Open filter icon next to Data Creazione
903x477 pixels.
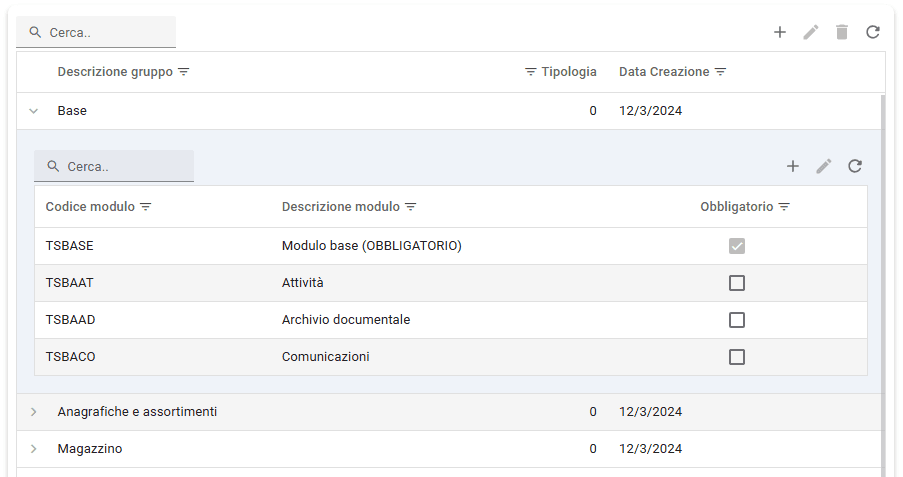[x=720, y=72]
